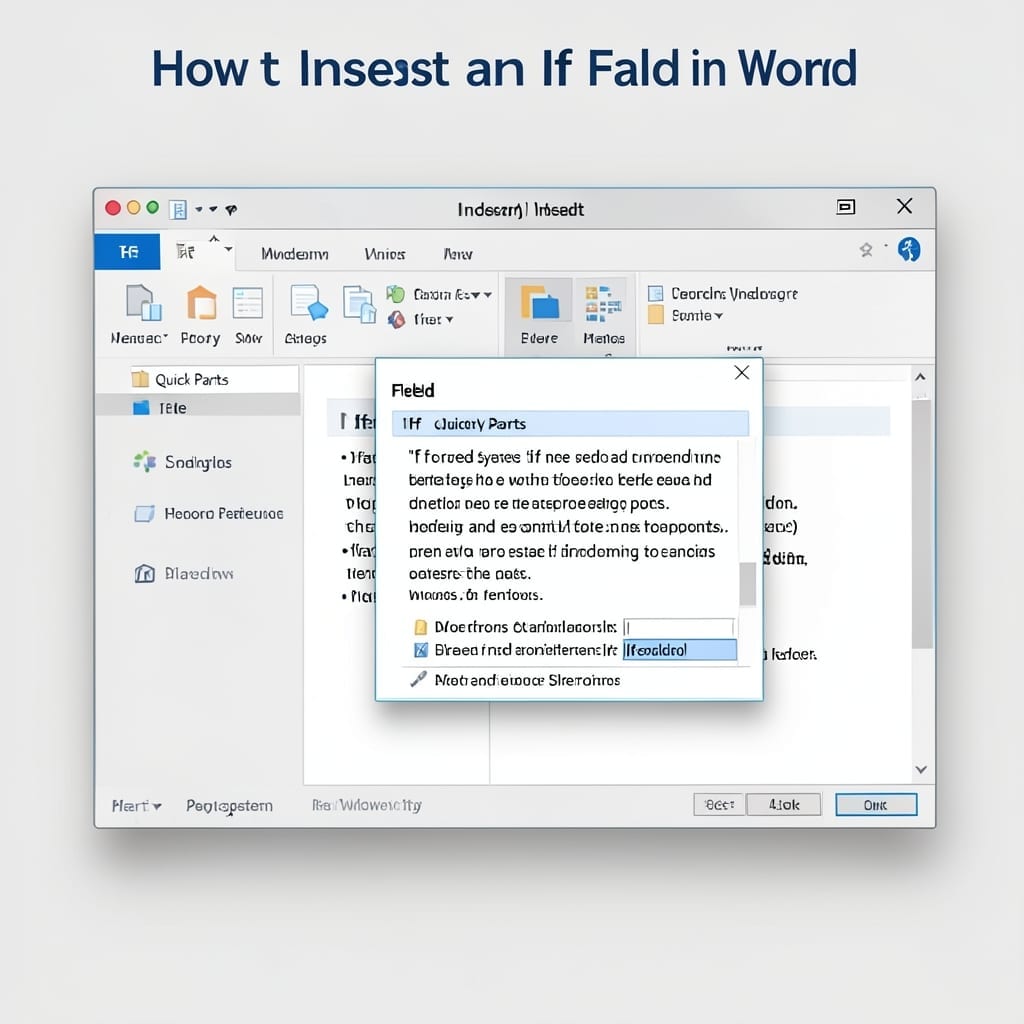The image size is (1024, 1024).
Task: Click the orange 'Poory' ribbon icon
Action: (201, 302)
